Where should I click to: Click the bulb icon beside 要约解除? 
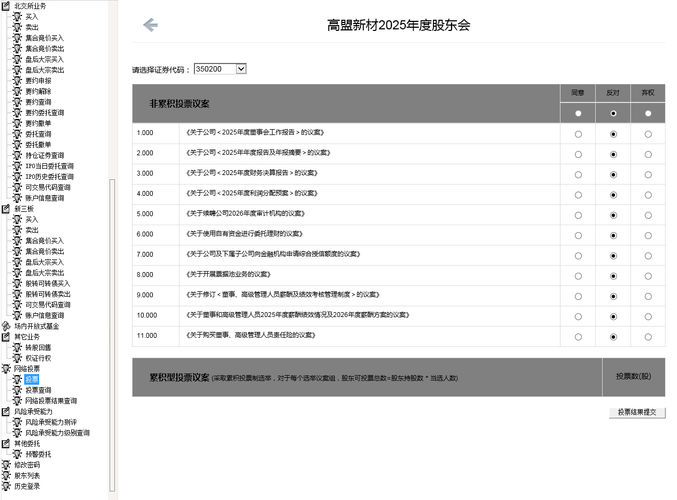tap(17, 91)
